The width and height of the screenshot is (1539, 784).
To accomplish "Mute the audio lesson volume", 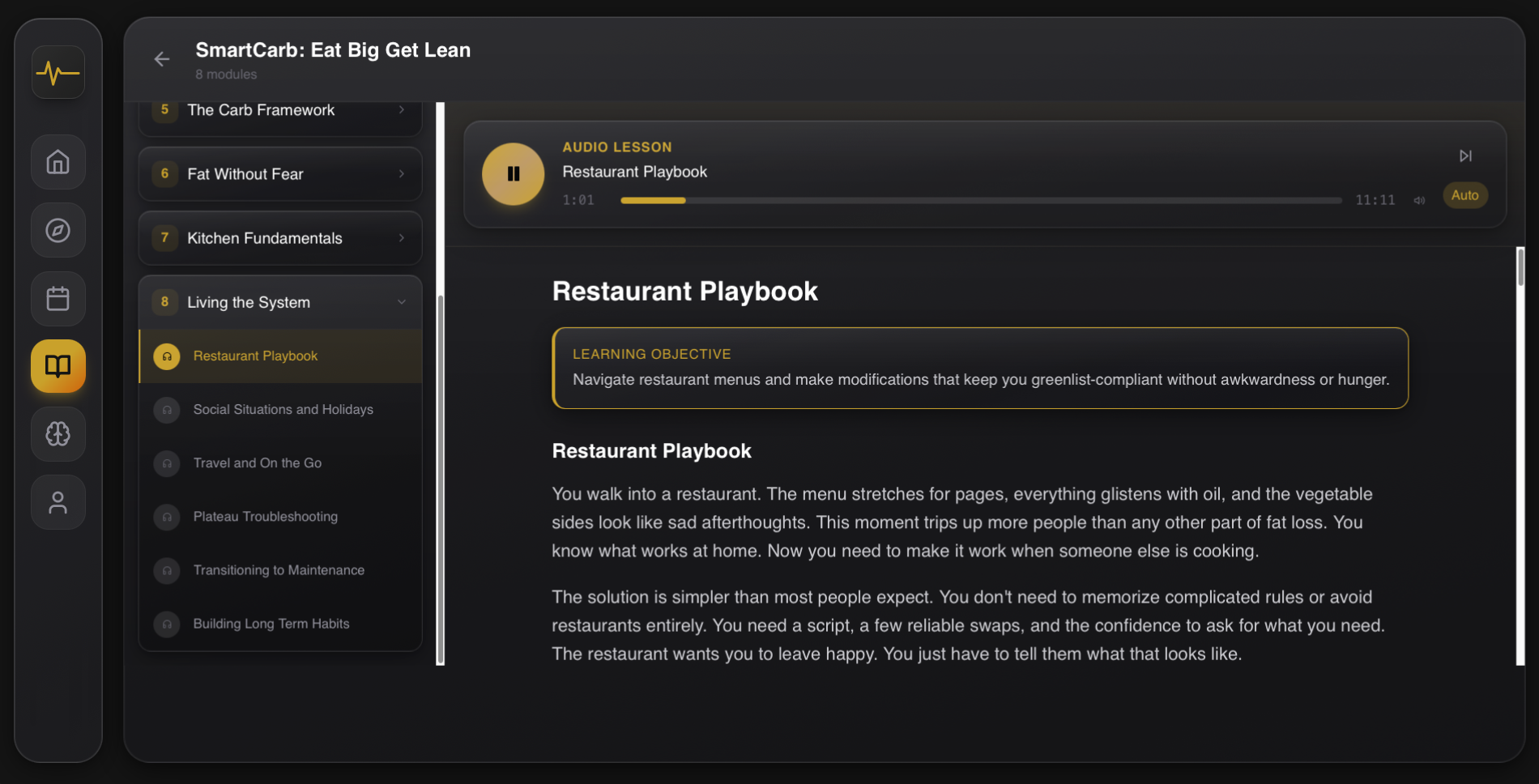I will click(x=1418, y=200).
